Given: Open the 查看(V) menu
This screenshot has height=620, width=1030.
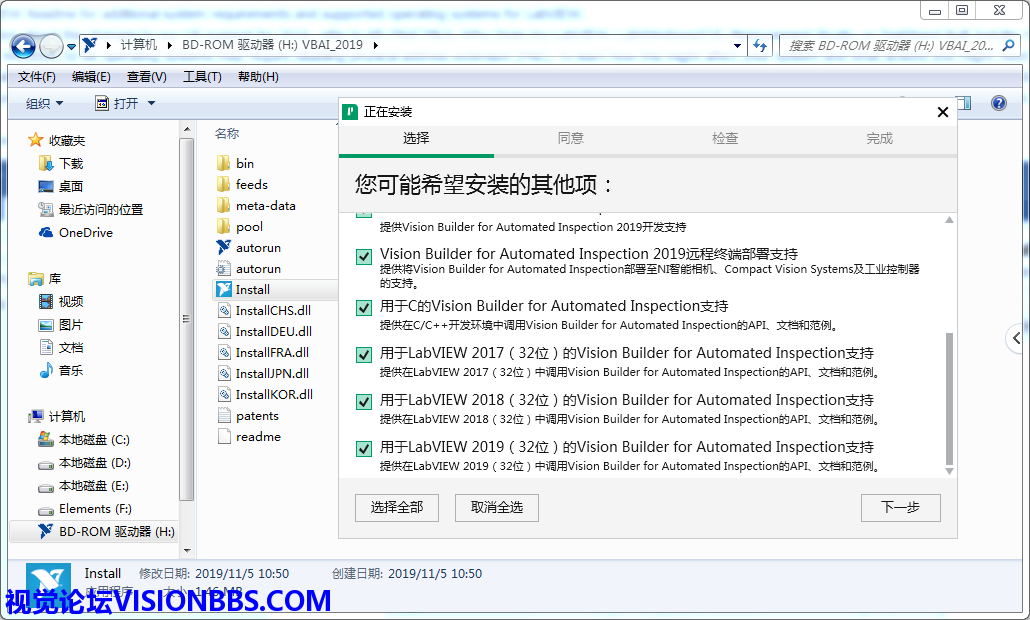Looking at the screenshot, I should (x=146, y=77).
